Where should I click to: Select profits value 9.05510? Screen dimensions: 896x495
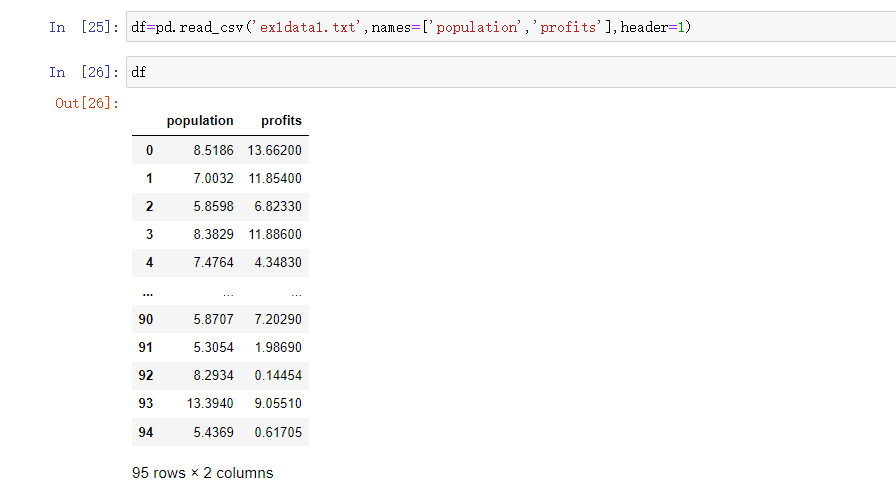[278, 404]
